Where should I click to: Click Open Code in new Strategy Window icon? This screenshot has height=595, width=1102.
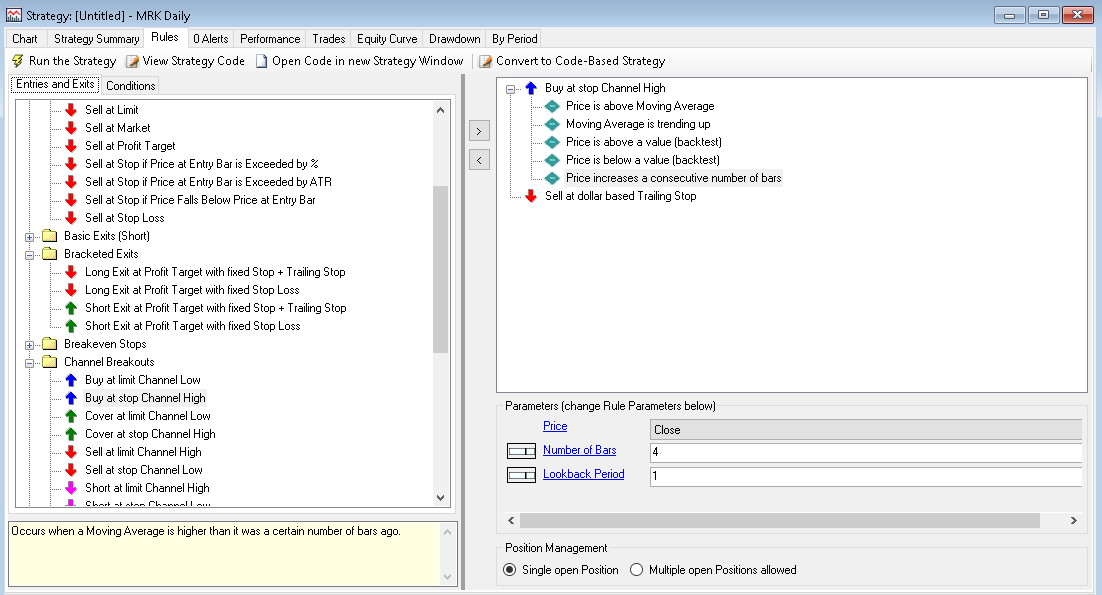pyautogui.click(x=262, y=61)
